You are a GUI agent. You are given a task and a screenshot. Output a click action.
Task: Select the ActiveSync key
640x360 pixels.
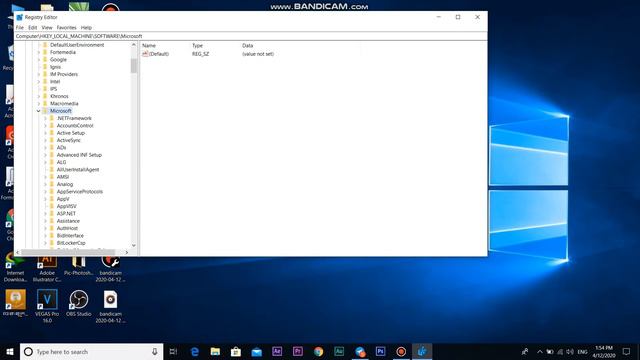click(x=68, y=140)
